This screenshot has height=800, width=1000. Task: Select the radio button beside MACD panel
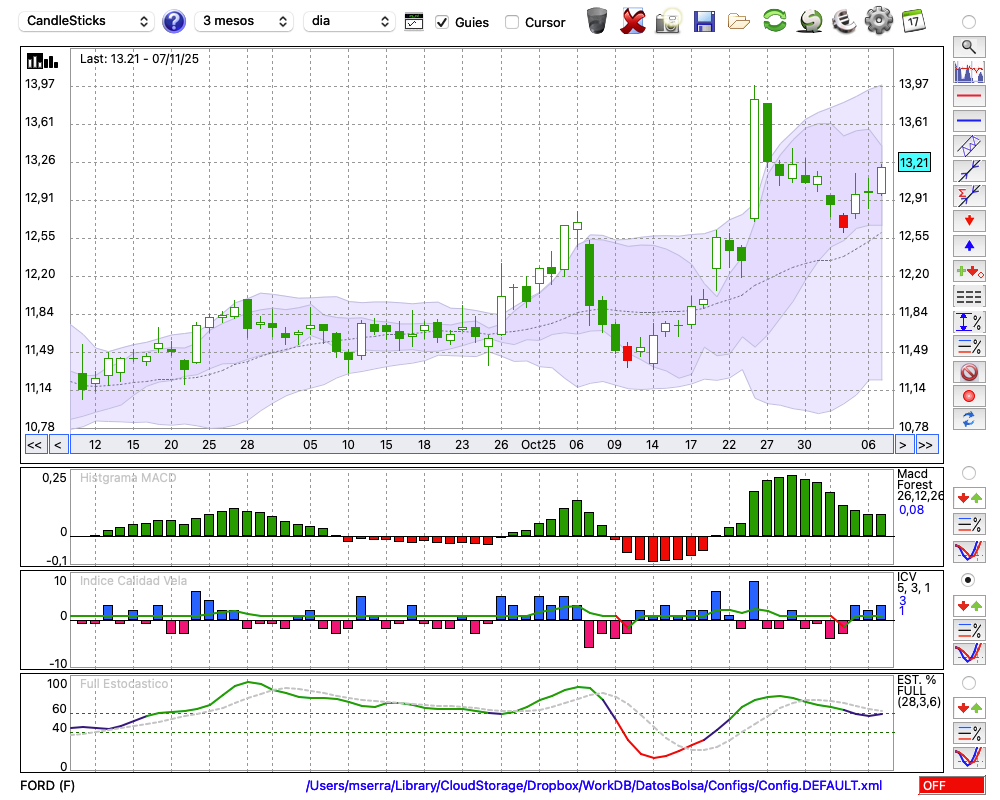(x=968, y=472)
